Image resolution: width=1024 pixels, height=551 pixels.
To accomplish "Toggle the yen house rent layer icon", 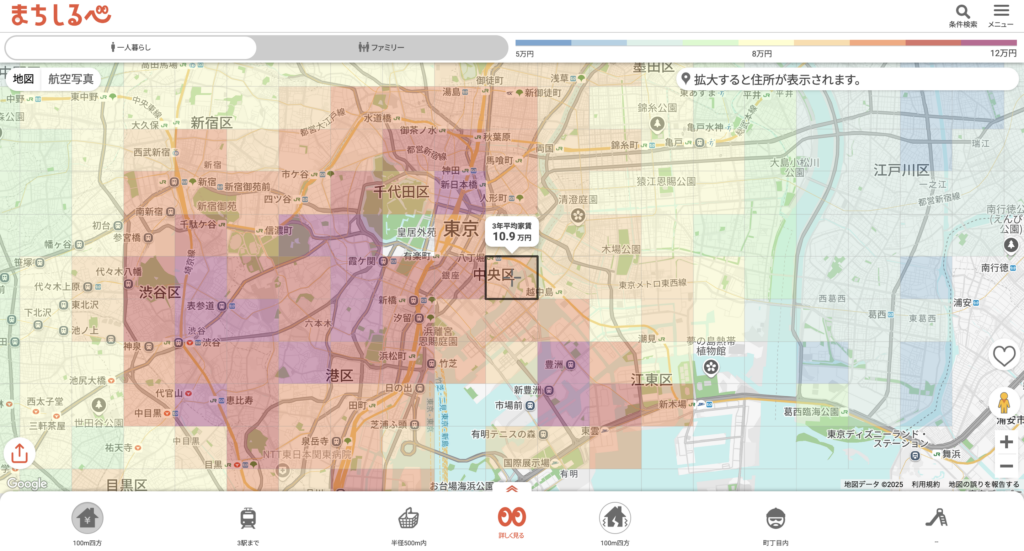I will click(x=87, y=518).
